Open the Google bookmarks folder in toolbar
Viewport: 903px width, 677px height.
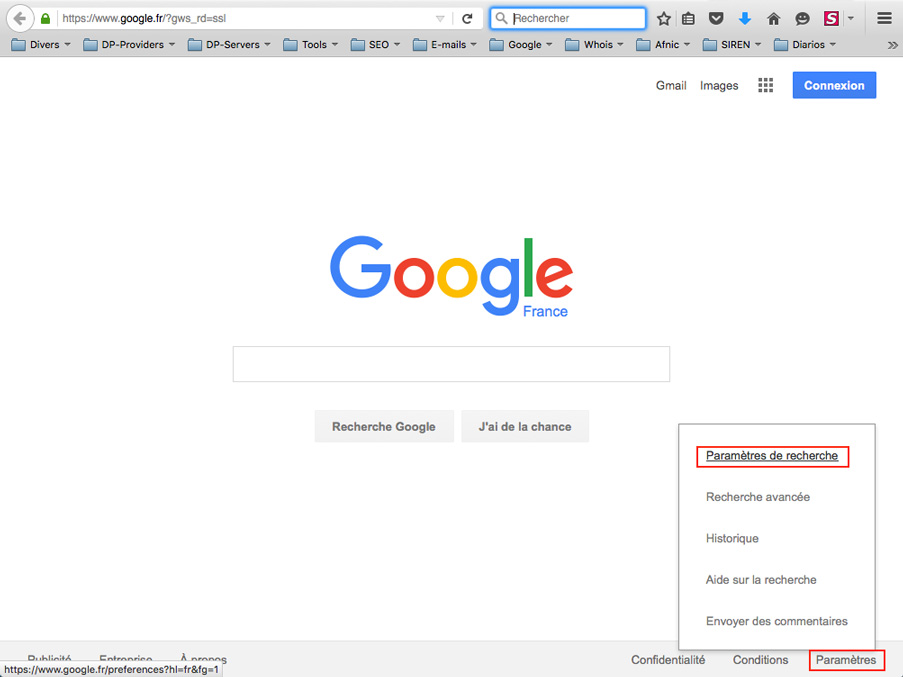[521, 44]
